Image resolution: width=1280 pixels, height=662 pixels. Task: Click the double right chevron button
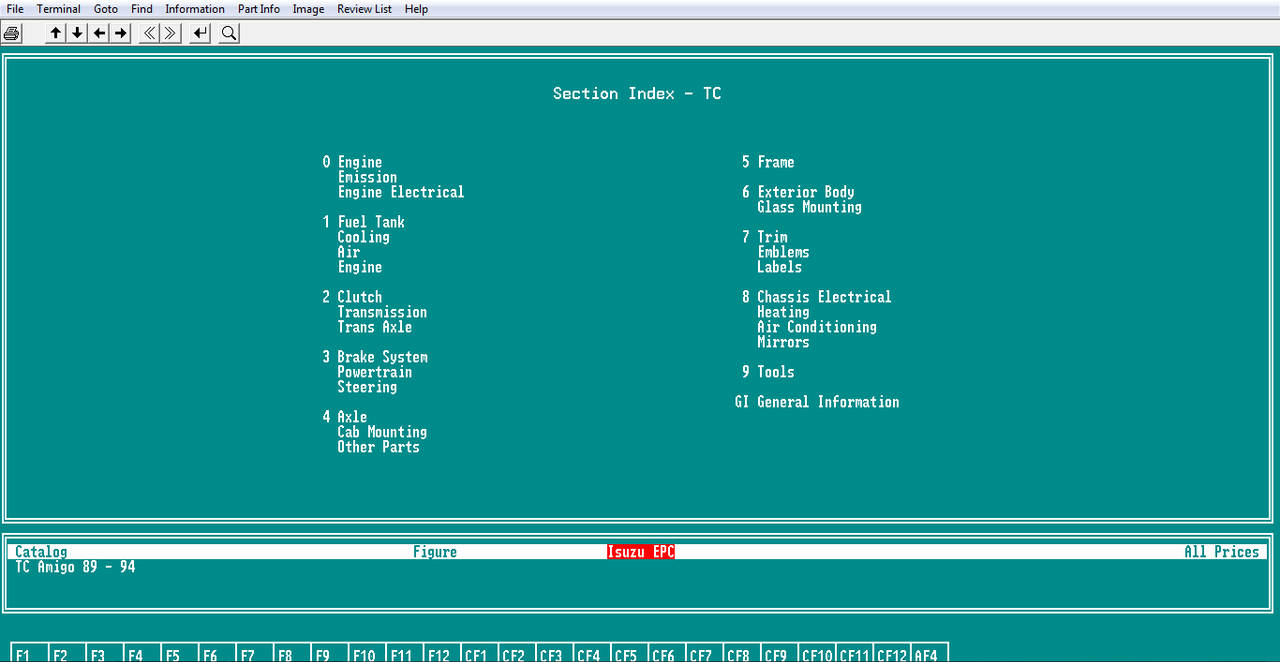click(171, 33)
